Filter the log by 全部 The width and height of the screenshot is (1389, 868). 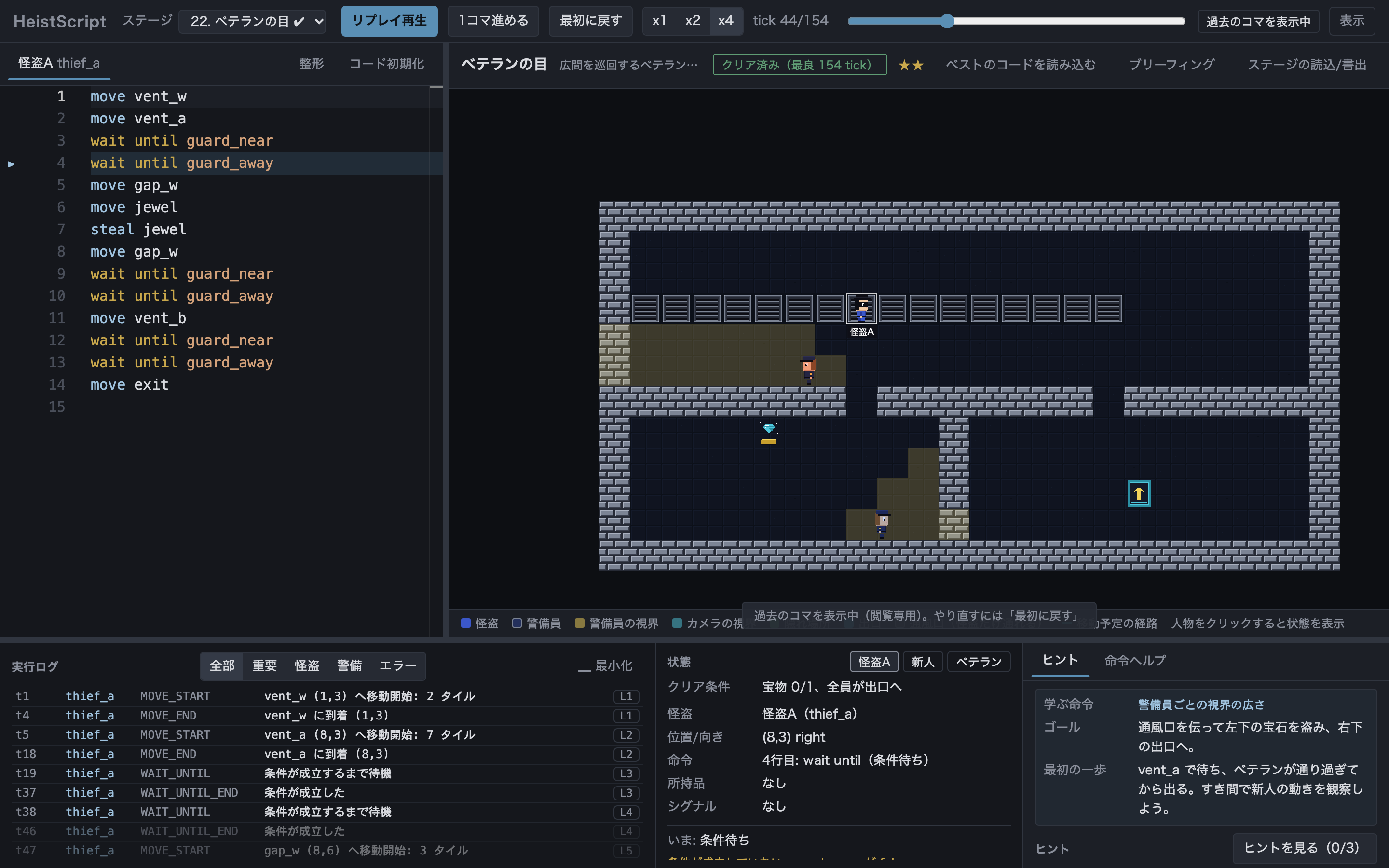[x=222, y=666]
